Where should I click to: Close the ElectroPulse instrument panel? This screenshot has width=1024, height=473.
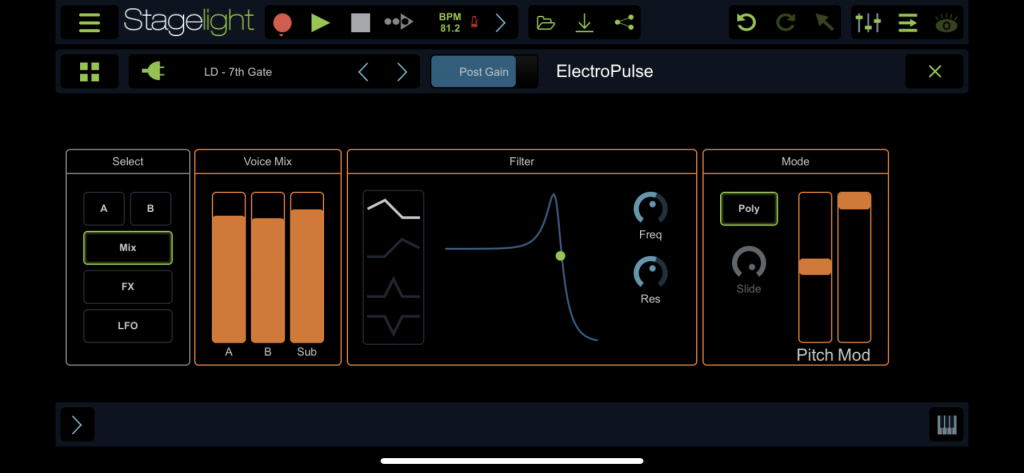(935, 72)
